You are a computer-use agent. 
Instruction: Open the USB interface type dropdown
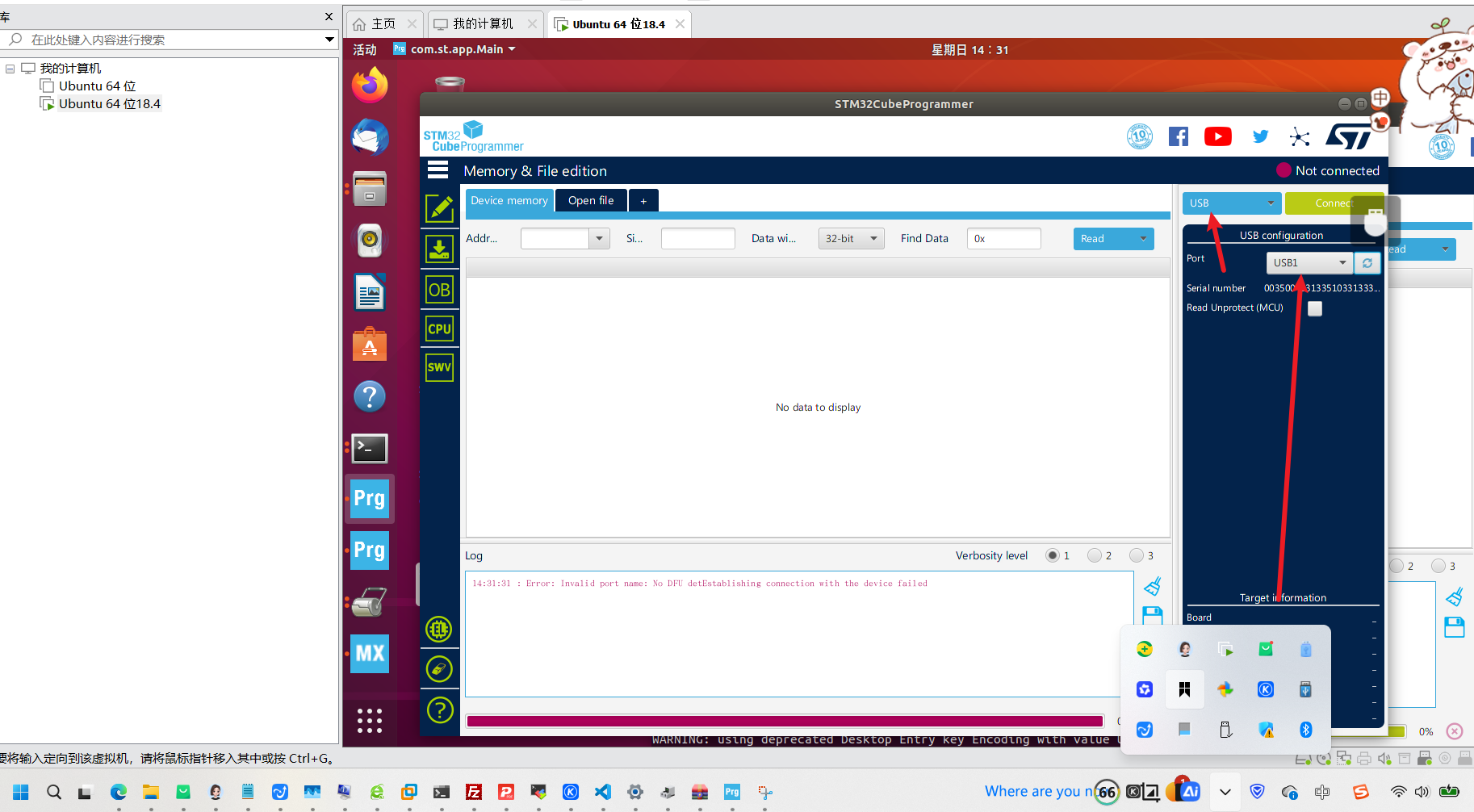1232,203
